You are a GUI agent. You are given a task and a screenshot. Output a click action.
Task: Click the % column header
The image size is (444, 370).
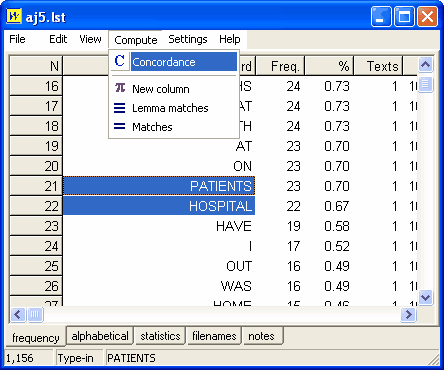(329, 66)
